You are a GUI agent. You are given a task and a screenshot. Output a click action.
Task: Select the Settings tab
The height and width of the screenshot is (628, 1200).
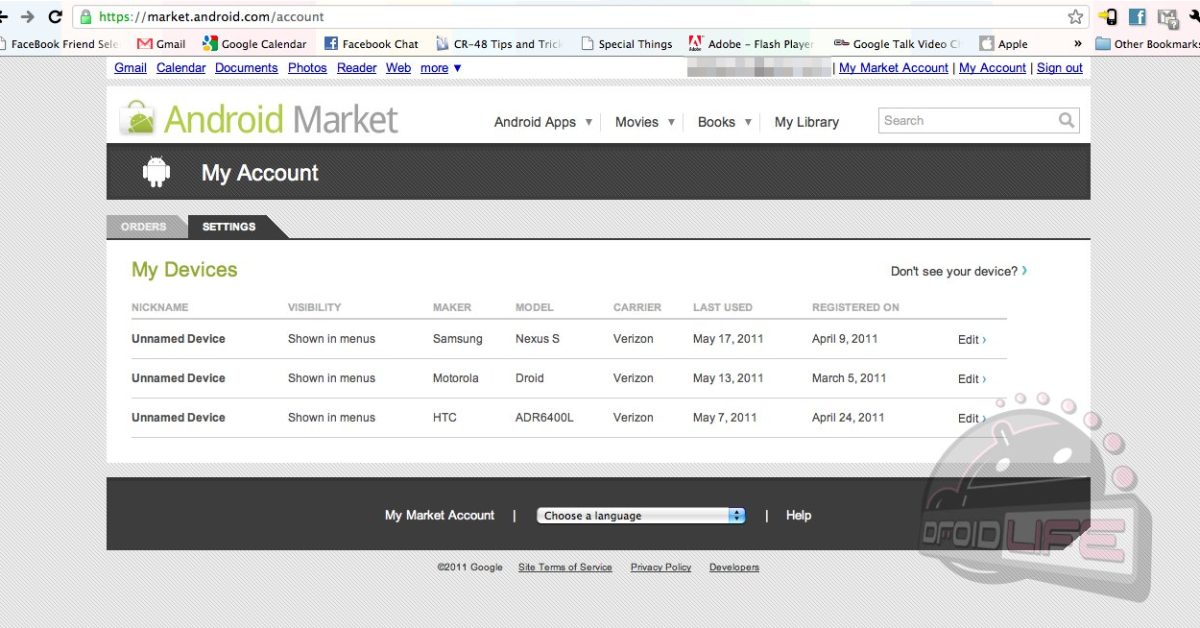point(229,227)
